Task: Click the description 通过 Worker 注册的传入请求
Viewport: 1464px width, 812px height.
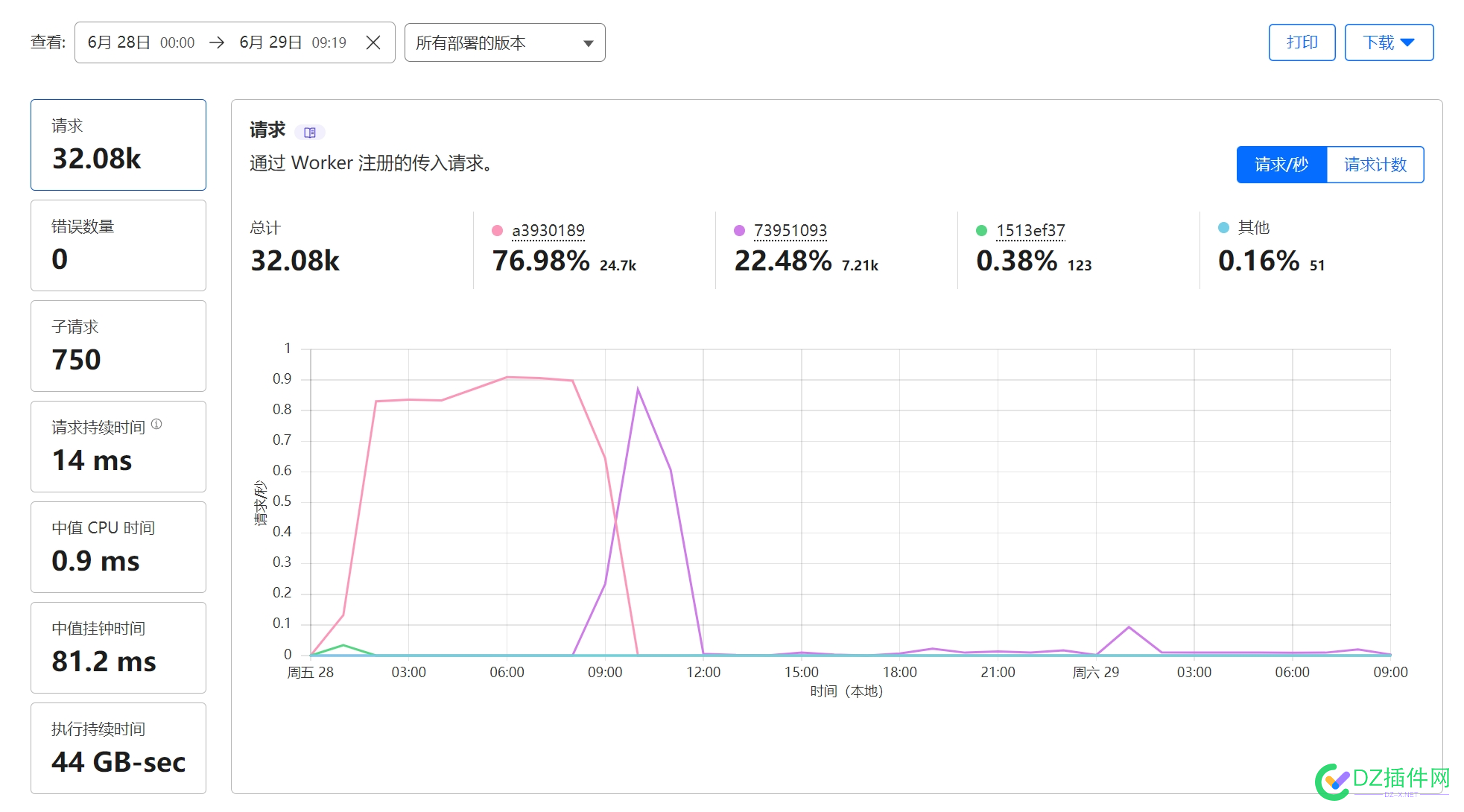Action: [x=371, y=163]
